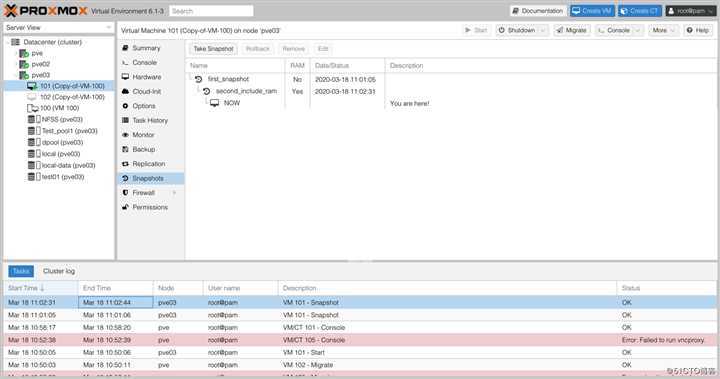Open the Snapshots menu item
The image size is (720, 379).
pos(151,178)
